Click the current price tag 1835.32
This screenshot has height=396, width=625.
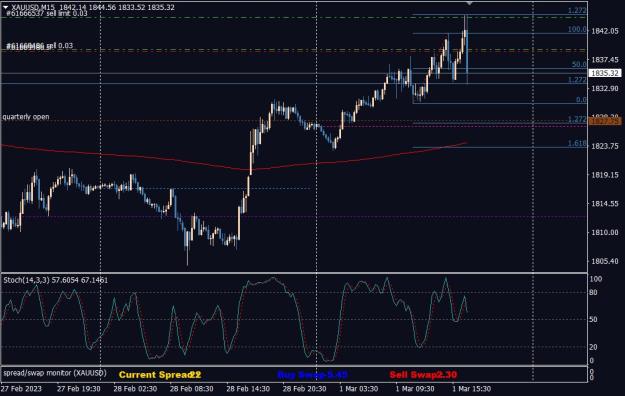point(605,73)
